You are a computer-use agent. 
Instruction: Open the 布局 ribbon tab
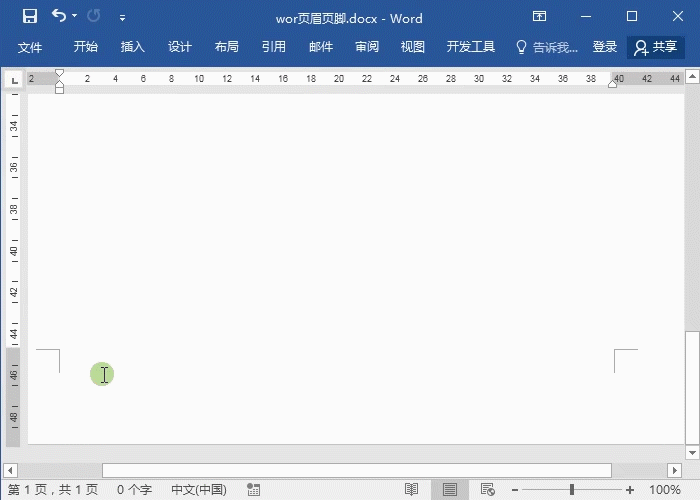(226, 46)
